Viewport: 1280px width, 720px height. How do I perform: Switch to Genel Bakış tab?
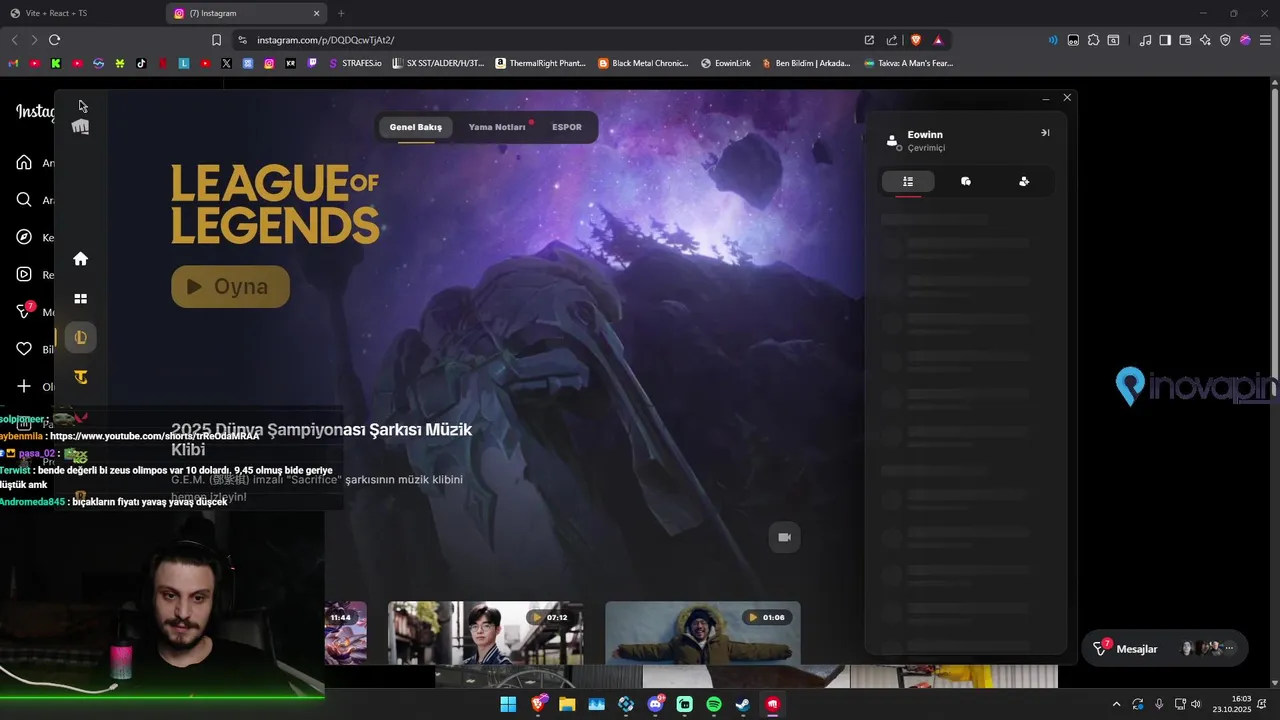tap(415, 127)
